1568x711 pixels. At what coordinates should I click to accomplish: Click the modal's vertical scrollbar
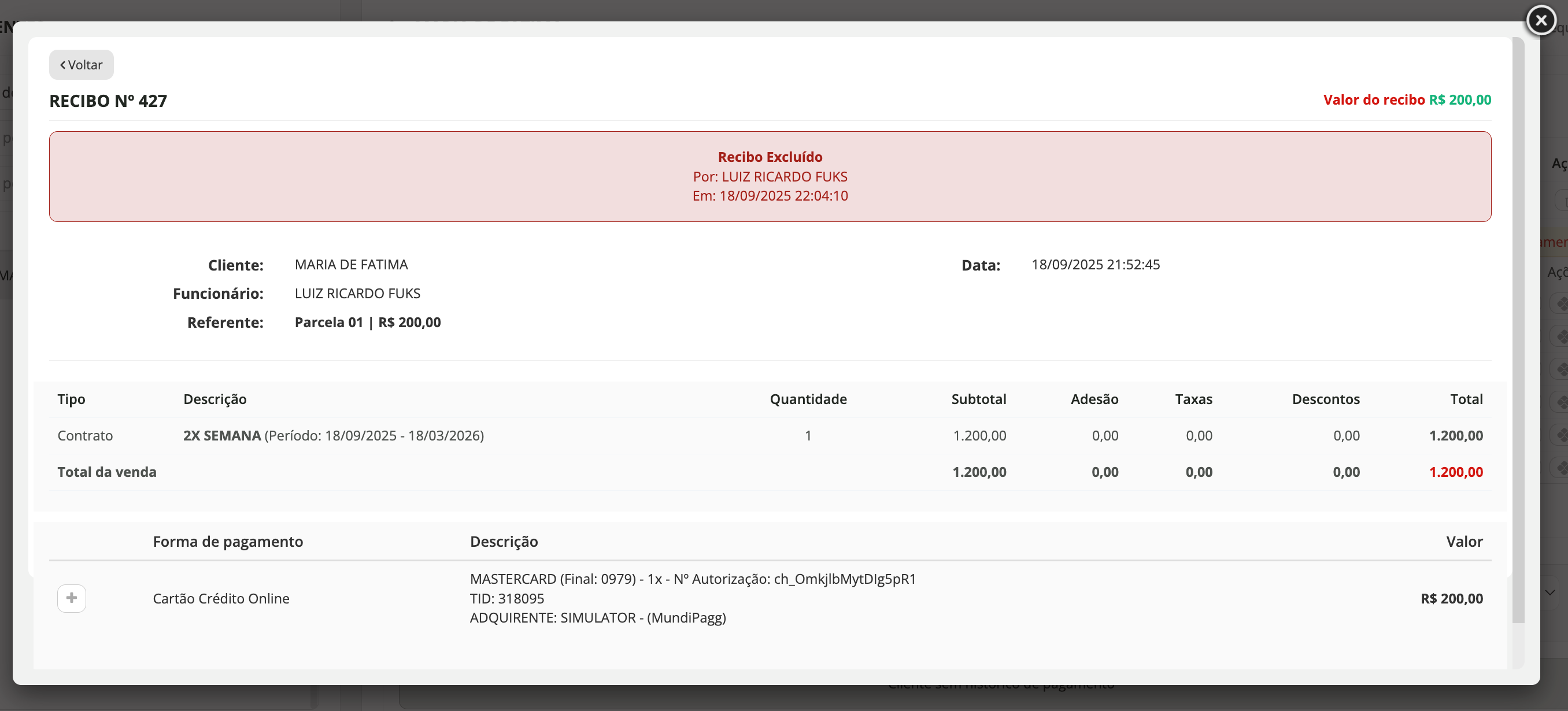click(x=1518, y=329)
